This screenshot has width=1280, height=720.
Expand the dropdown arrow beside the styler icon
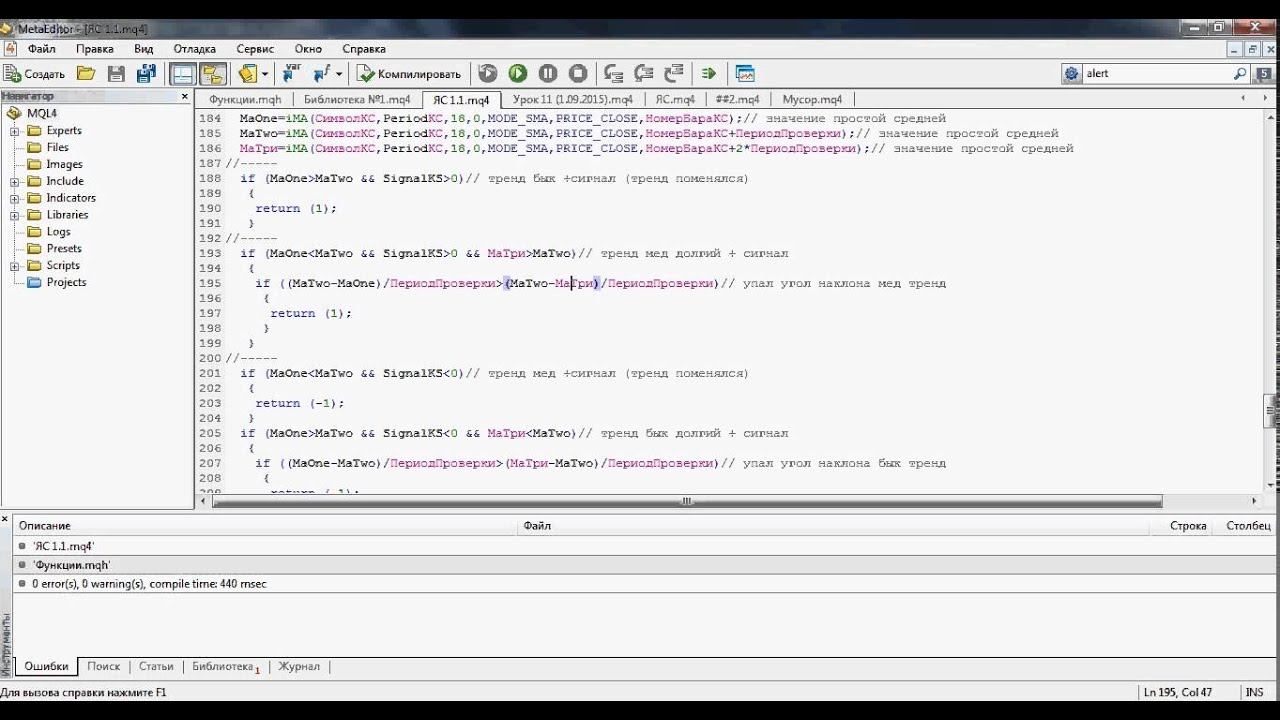point(265,73)
